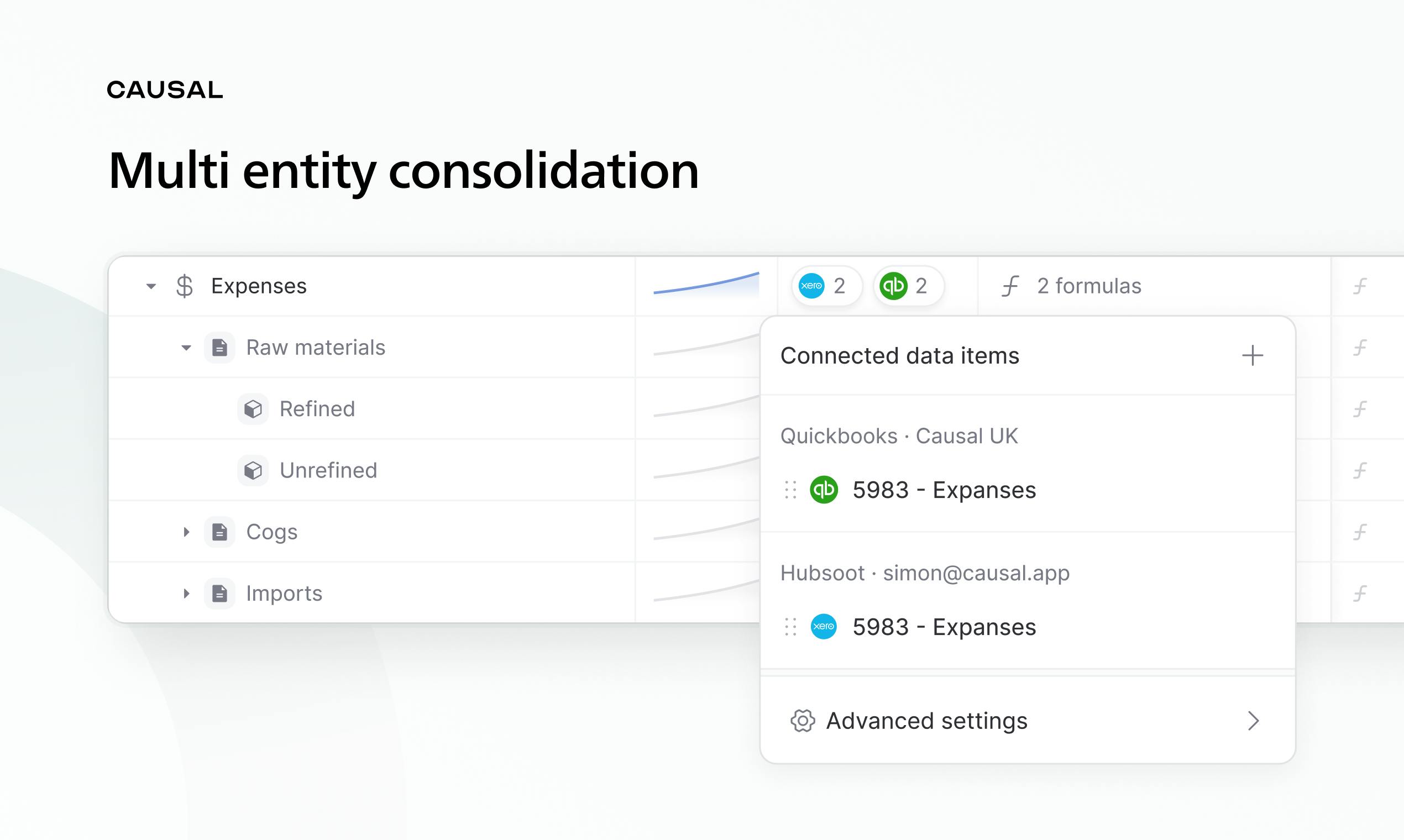Image resolution: width=1404 pixels, height=840 pixels.
Task: Click the cube icon next to Unrefined
Action: (x=253, y=470)
